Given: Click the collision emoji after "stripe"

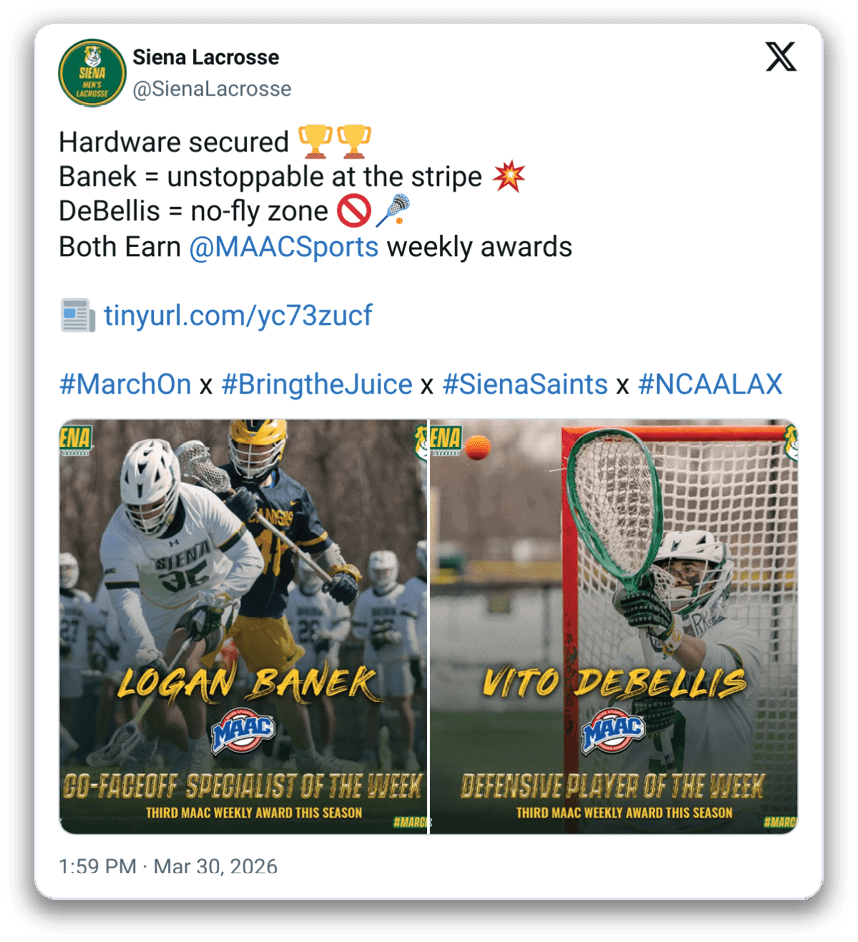Looking at the screenshot, I should tap(509, 178).
